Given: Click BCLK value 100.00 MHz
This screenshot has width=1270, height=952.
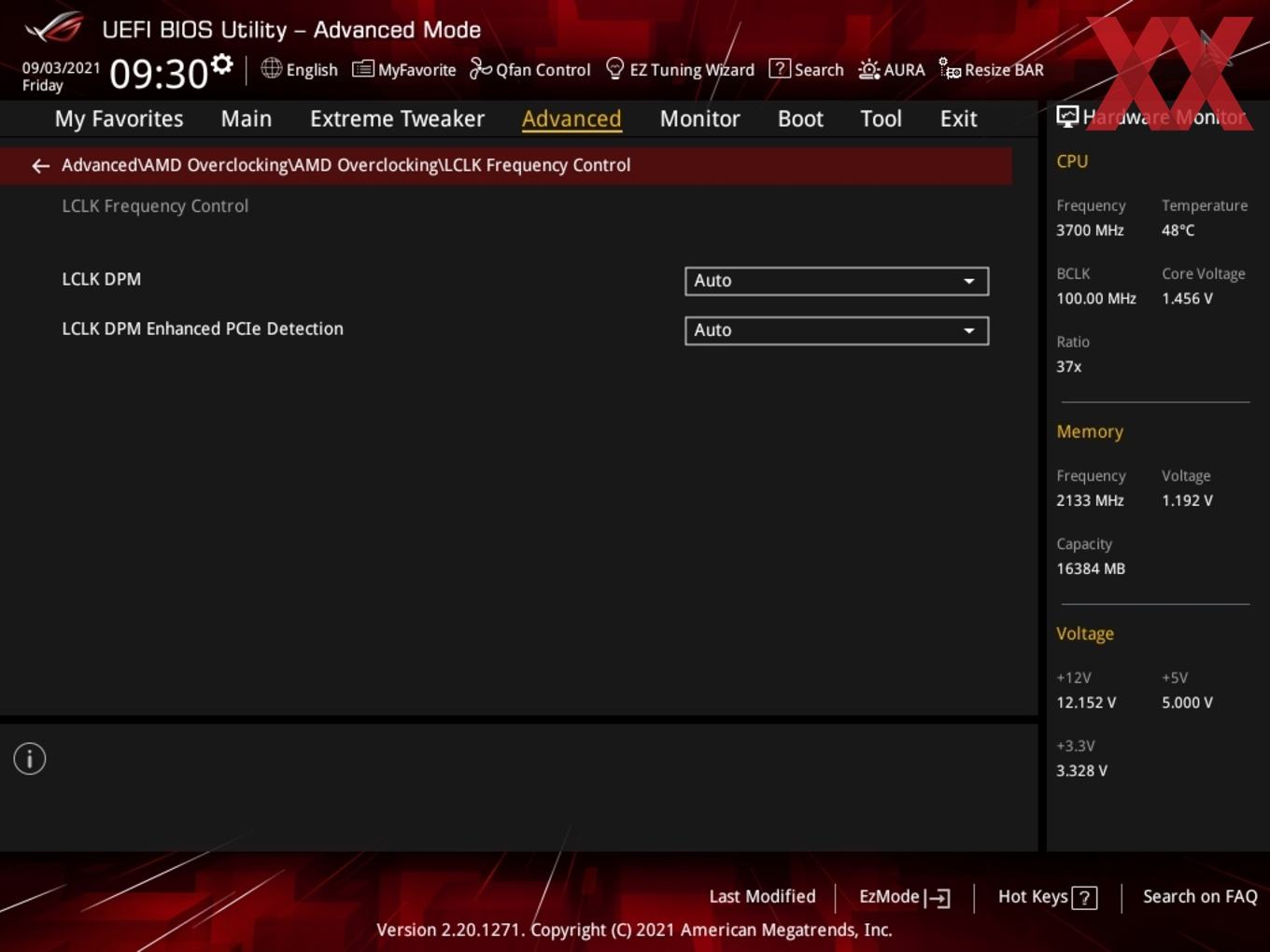Looking at the screenshot, I should (x=1096, y=299).
